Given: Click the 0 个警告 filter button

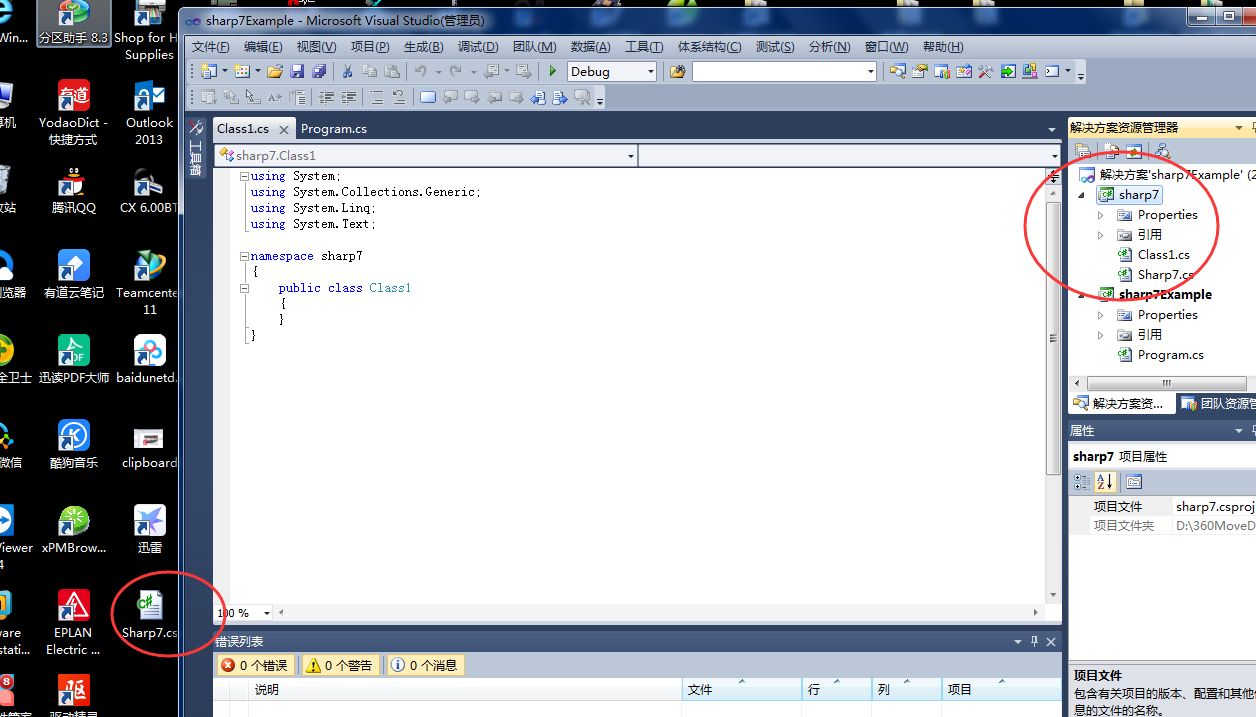Looking at the screenshot, I should click(340, 664).
